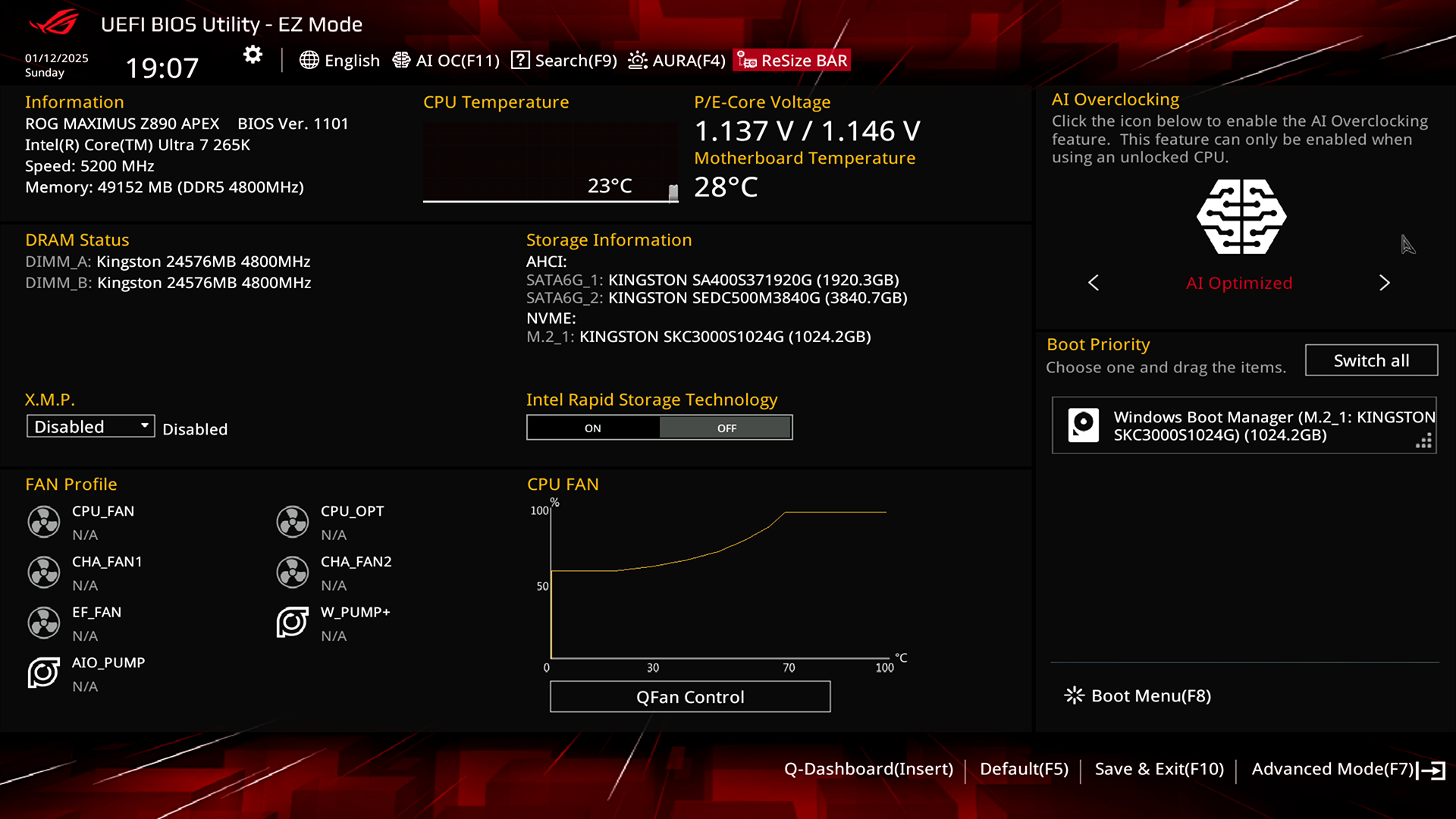
Task: Open BIOS settings via the gear icon
Action: [252, 54]
